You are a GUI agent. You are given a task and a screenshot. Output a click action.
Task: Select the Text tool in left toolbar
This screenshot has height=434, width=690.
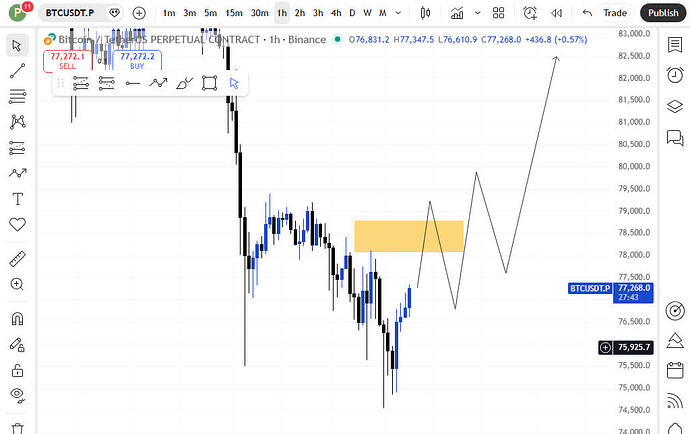pos(17,198)
